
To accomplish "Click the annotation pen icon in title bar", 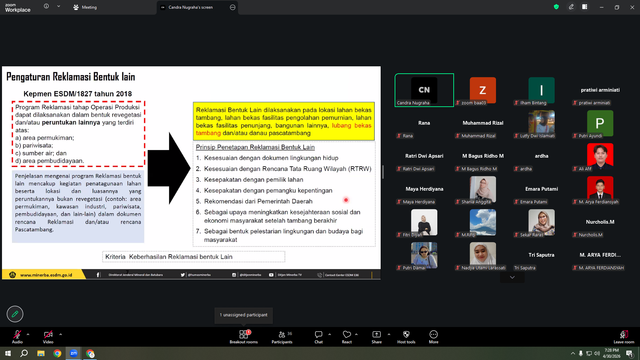I will tap(571, 7).
